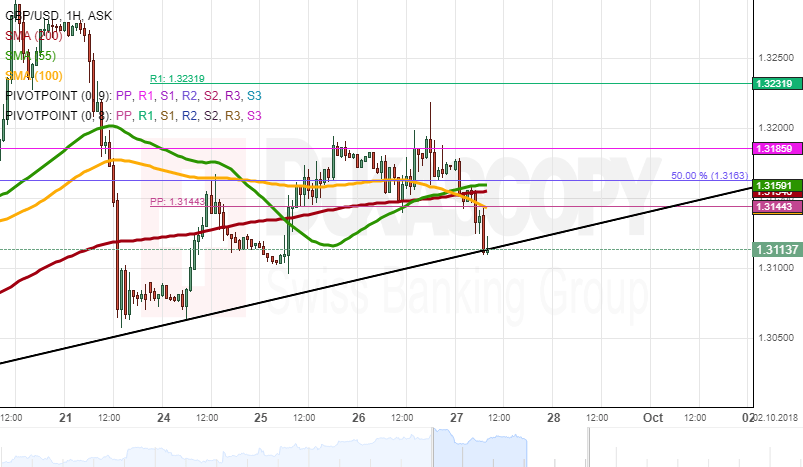Image resolution: width=803 pixels, height=467 pixels.
Task: Select date 26 on the time axis
Action: click(358, 416)
